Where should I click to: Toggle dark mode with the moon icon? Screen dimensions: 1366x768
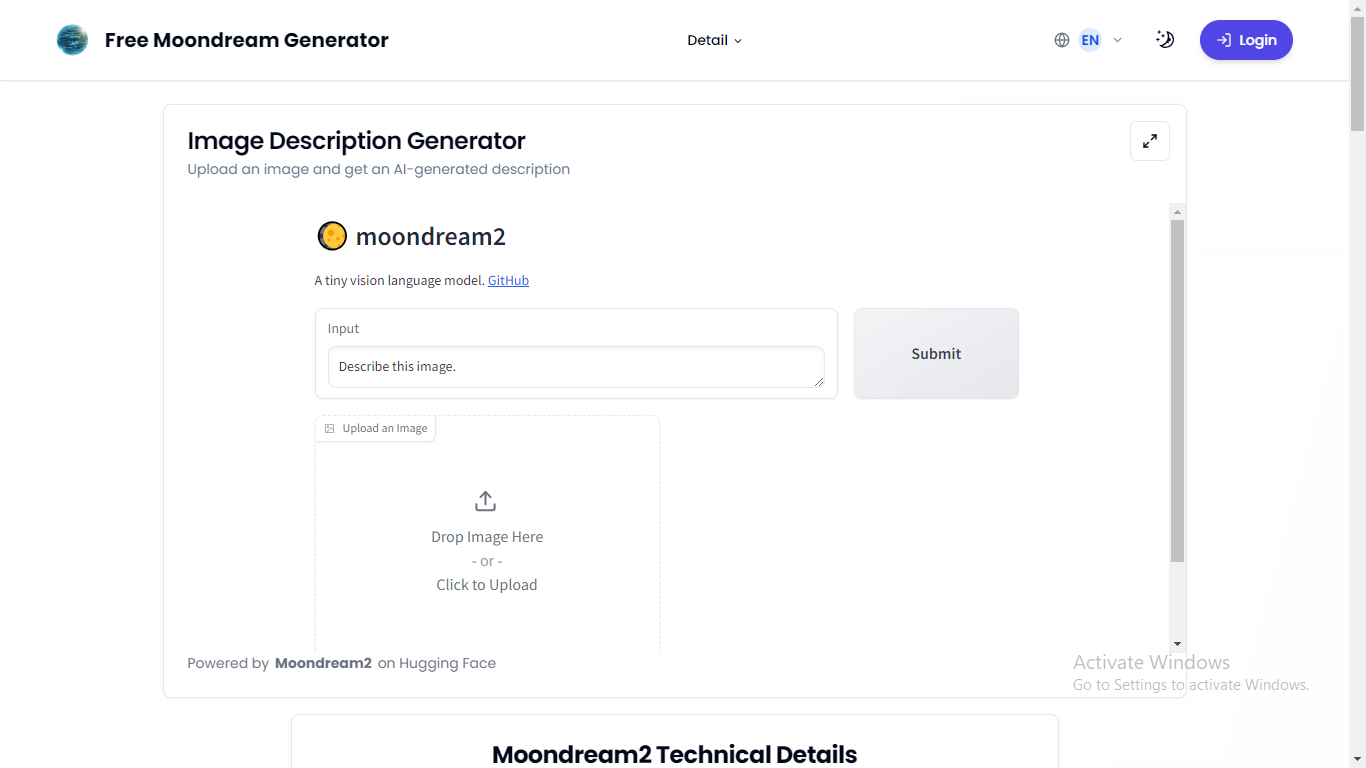pos(1164,39)
